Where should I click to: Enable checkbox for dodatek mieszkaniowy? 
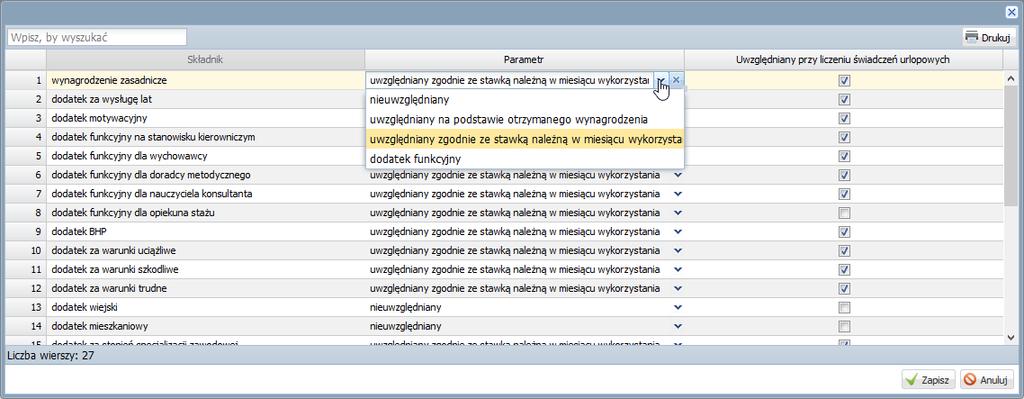844,326
